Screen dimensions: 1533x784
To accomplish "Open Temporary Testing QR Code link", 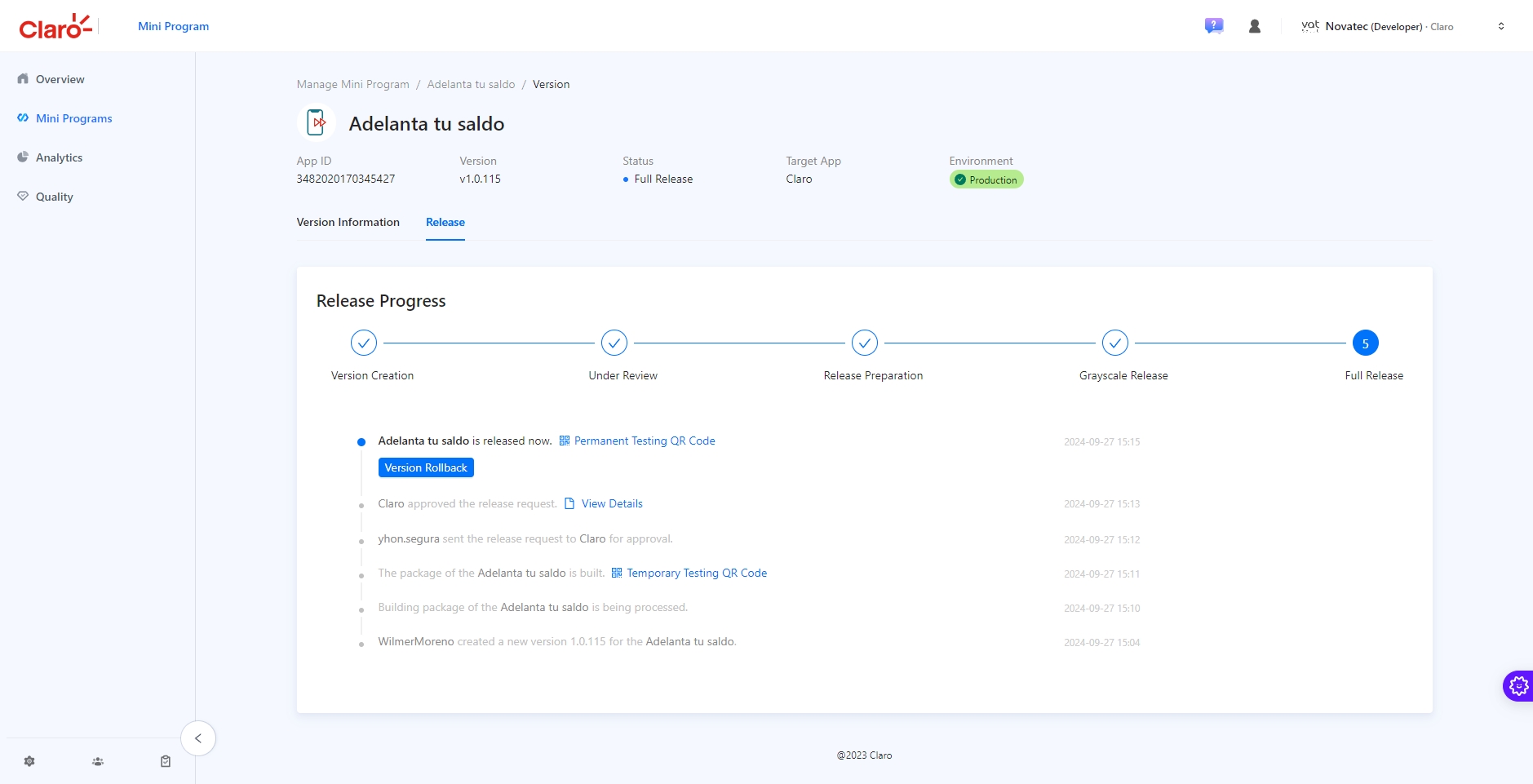I will pyautogui.click(x=697, y=573).
